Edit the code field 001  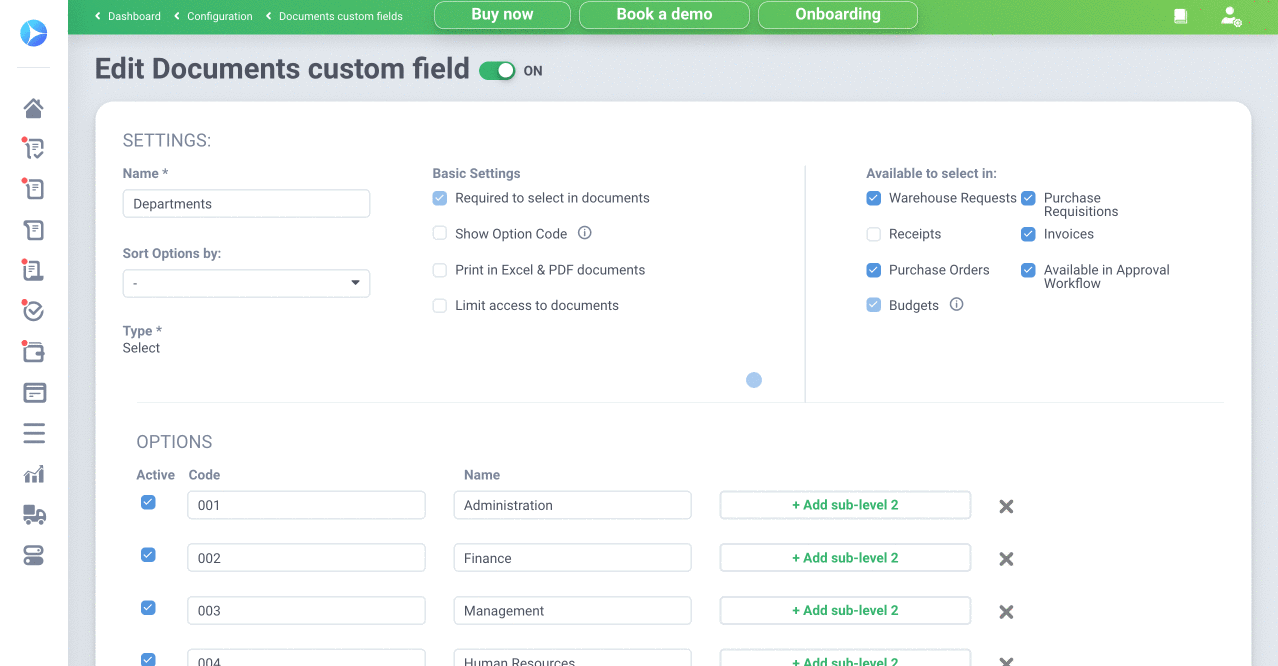pos(306,505)
